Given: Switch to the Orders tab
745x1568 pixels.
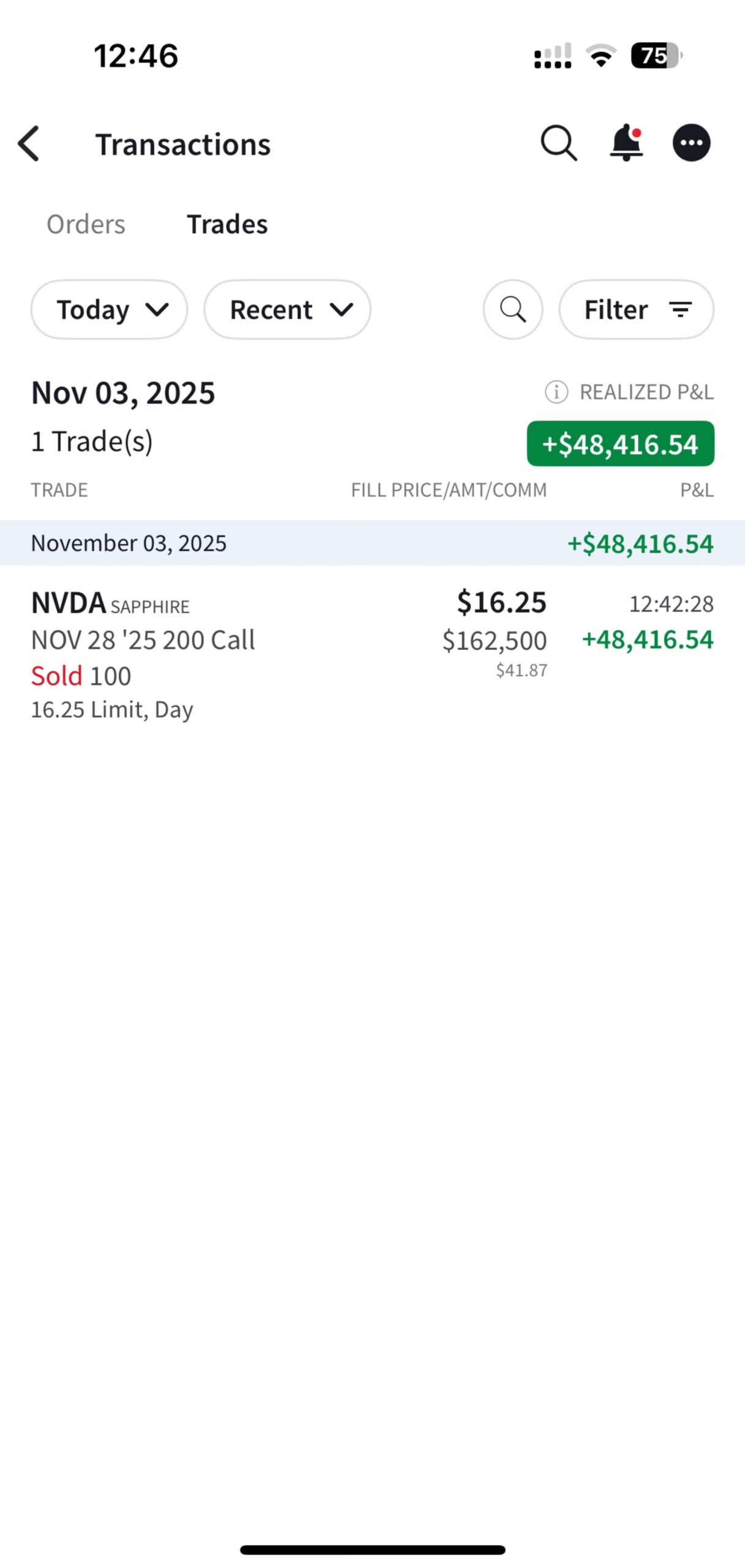Looking at the screenshot, I should click(86, 224).
